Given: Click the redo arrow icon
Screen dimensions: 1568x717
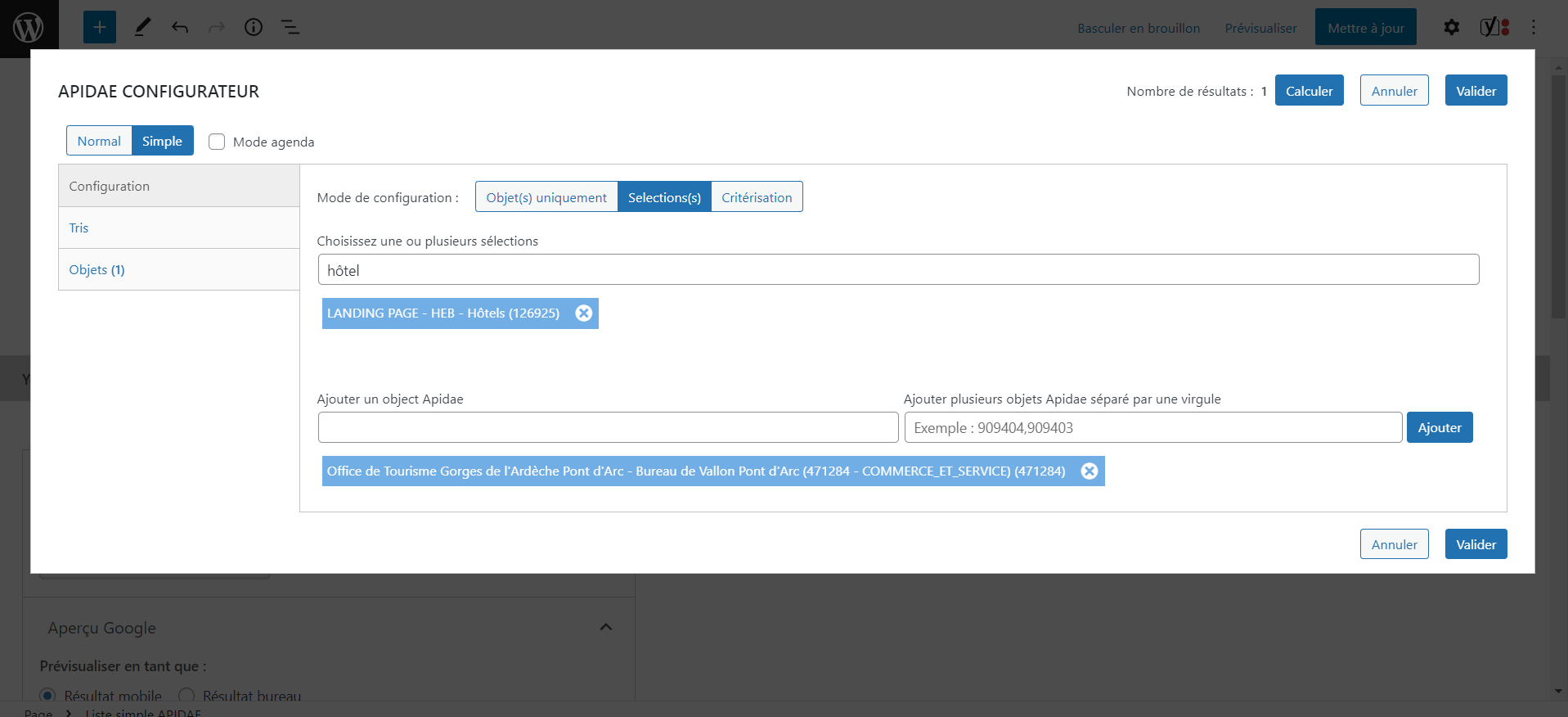Looking at the screenshot, I should [216, 27].
